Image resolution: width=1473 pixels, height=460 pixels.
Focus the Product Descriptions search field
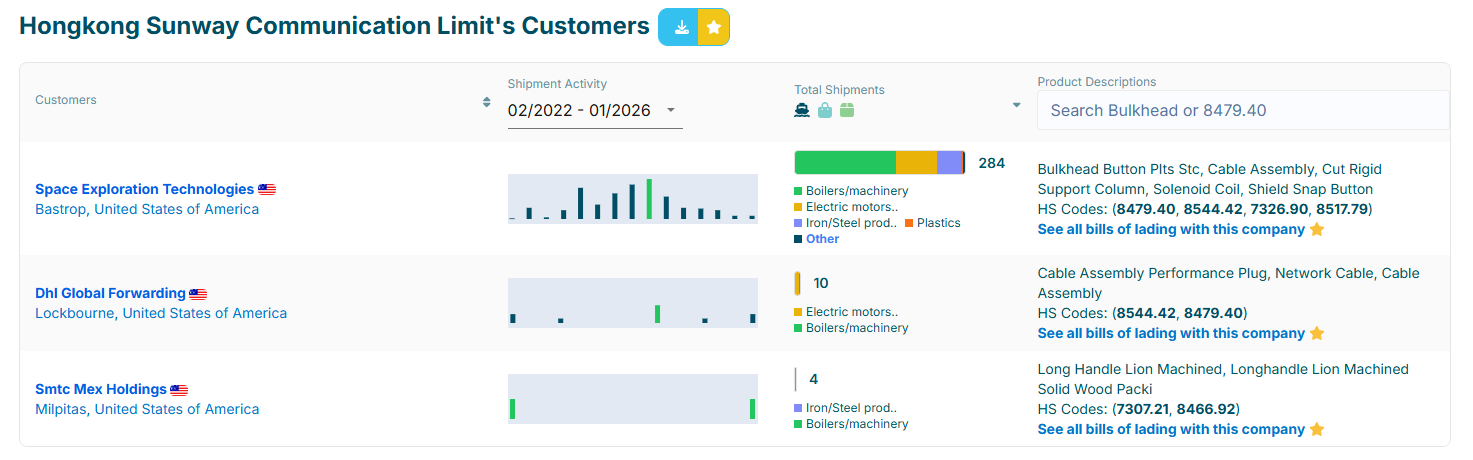pos(1242,110)
